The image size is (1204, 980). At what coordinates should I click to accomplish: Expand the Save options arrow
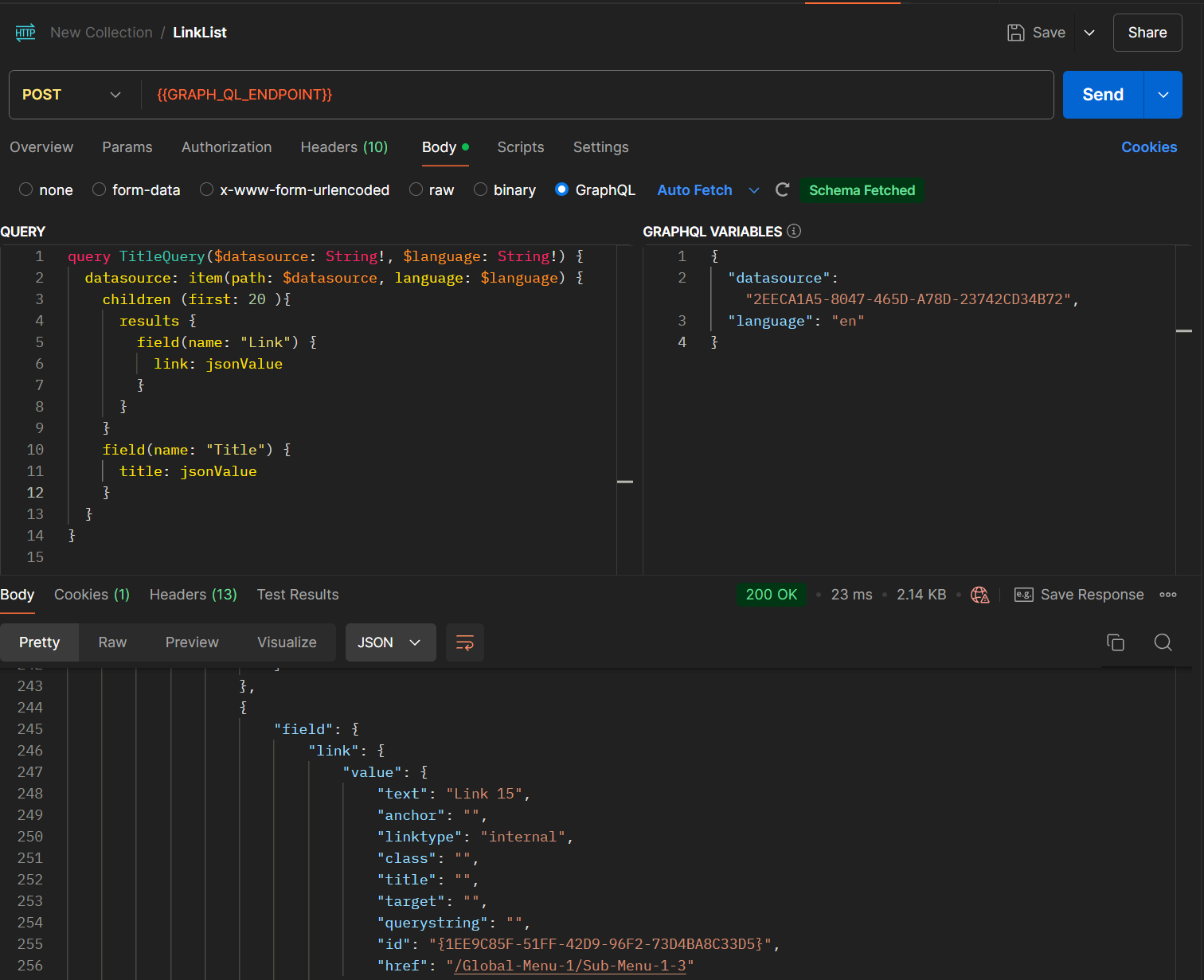[1089, 33]
